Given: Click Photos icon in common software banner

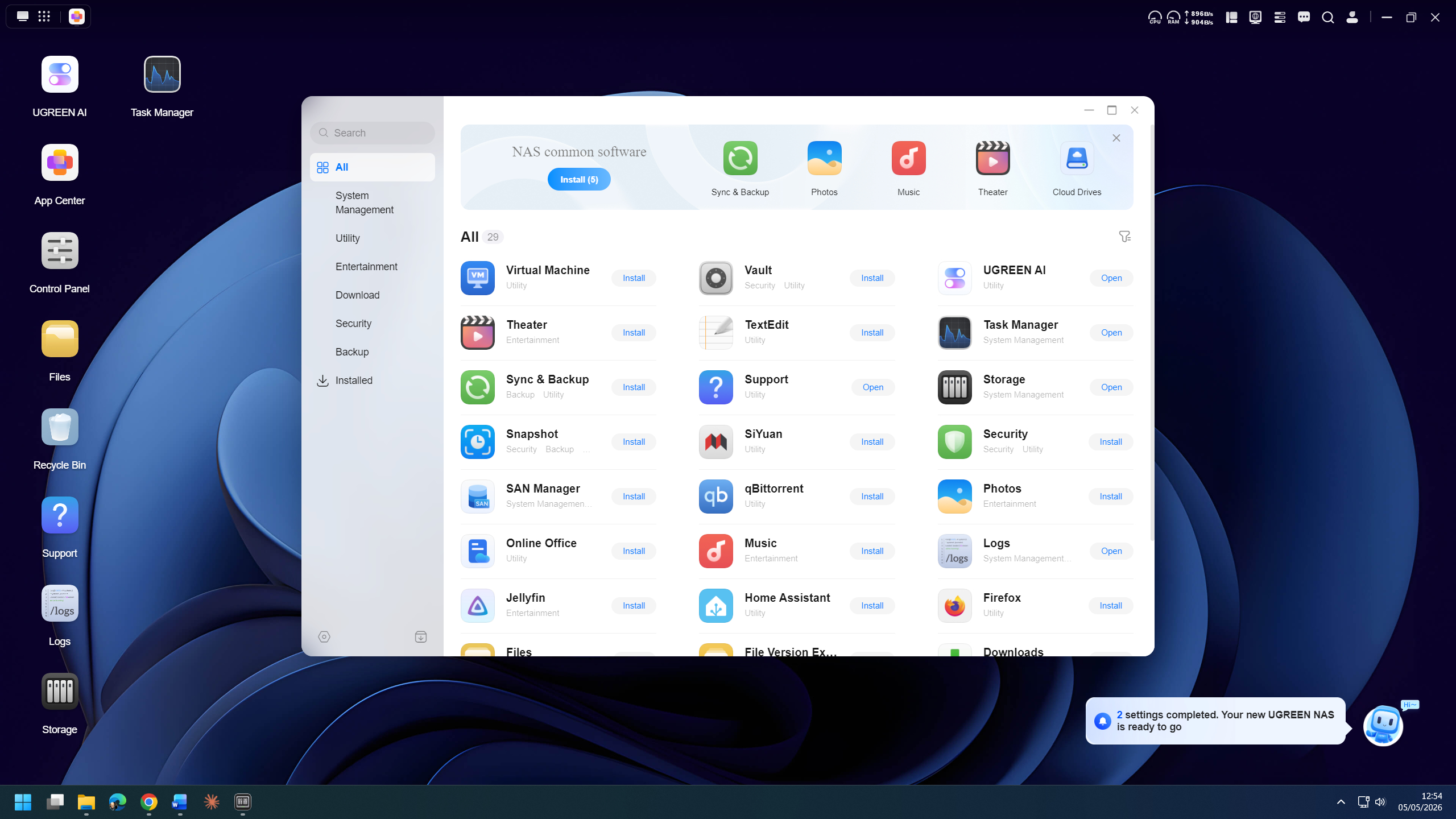Looking at the screenshot, I should click(824, 158).
